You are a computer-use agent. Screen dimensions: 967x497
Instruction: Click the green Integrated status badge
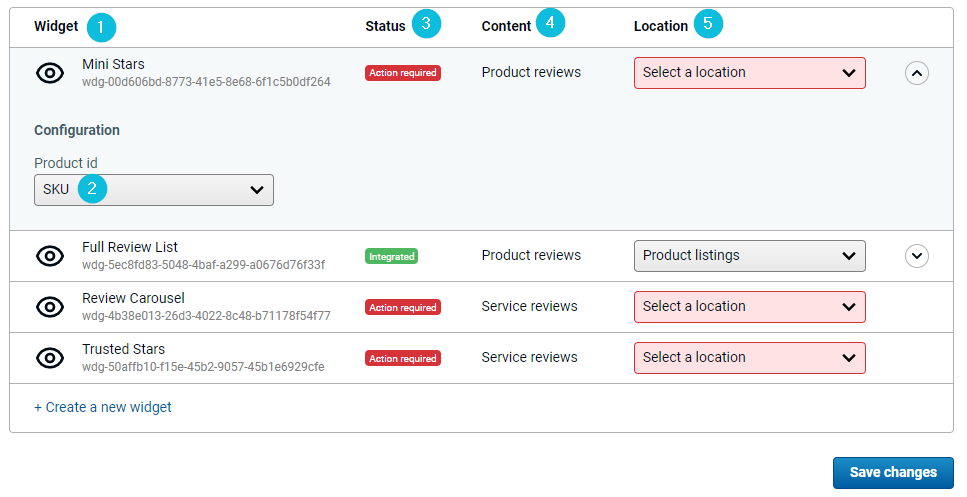391,257
